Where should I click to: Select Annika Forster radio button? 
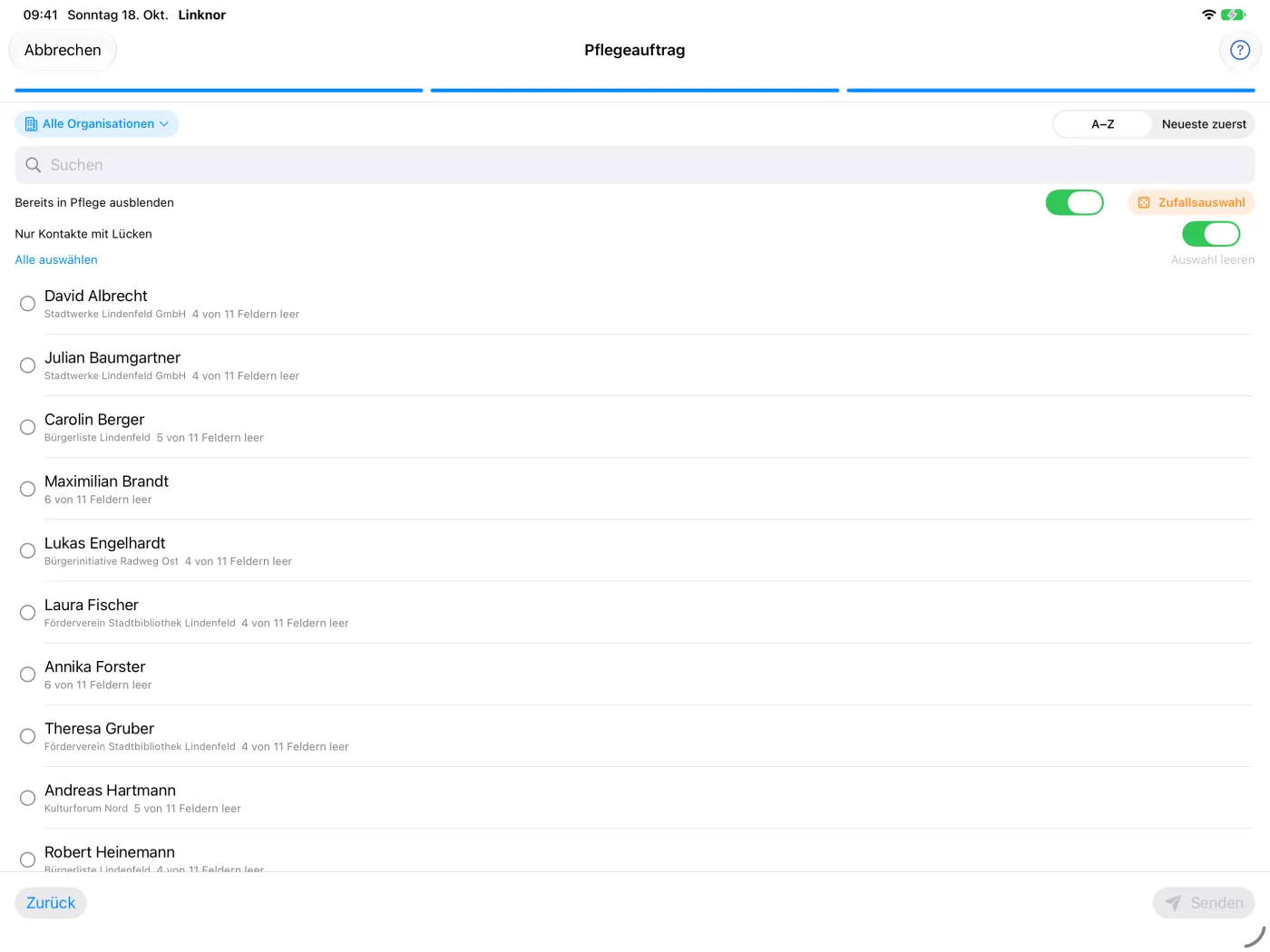28,675
